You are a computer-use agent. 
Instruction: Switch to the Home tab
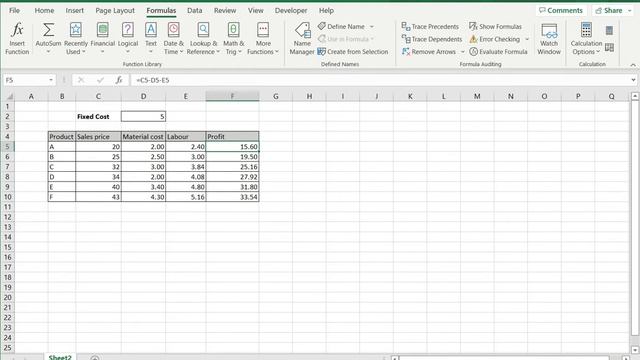44,11
